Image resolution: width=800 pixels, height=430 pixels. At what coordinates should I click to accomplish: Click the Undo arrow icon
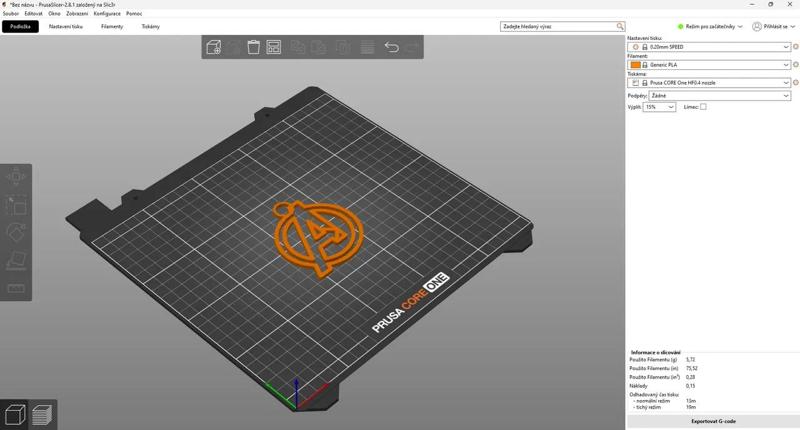tap(391, 47)
